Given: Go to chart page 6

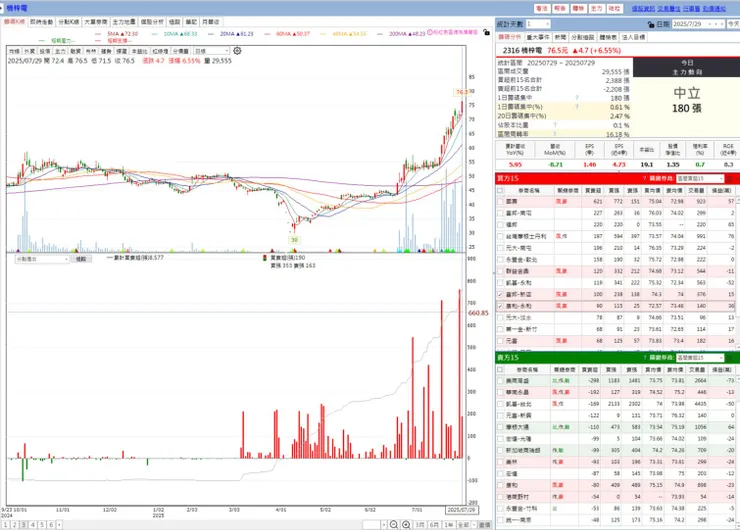Looking at the screenshot, I should click(51, 524).
